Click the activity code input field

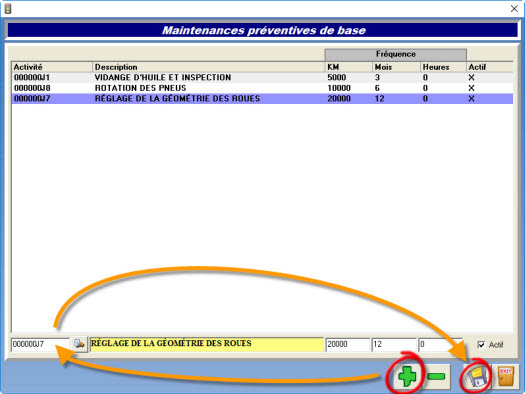coord(40,344)
